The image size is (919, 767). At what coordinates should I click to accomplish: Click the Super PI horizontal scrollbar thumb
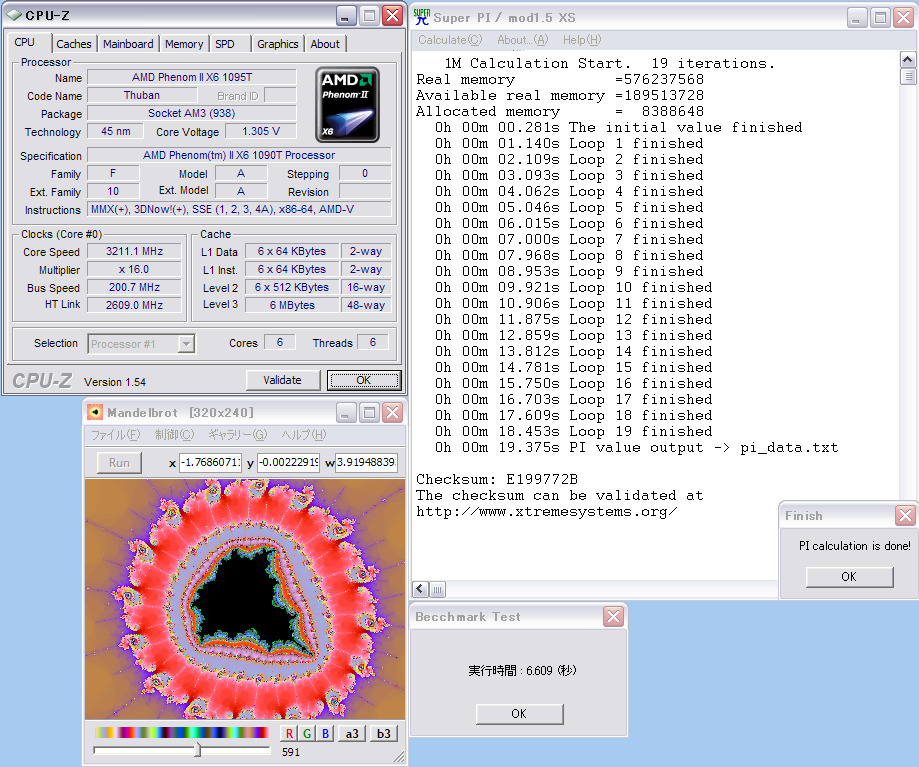[x=437, y=589]
